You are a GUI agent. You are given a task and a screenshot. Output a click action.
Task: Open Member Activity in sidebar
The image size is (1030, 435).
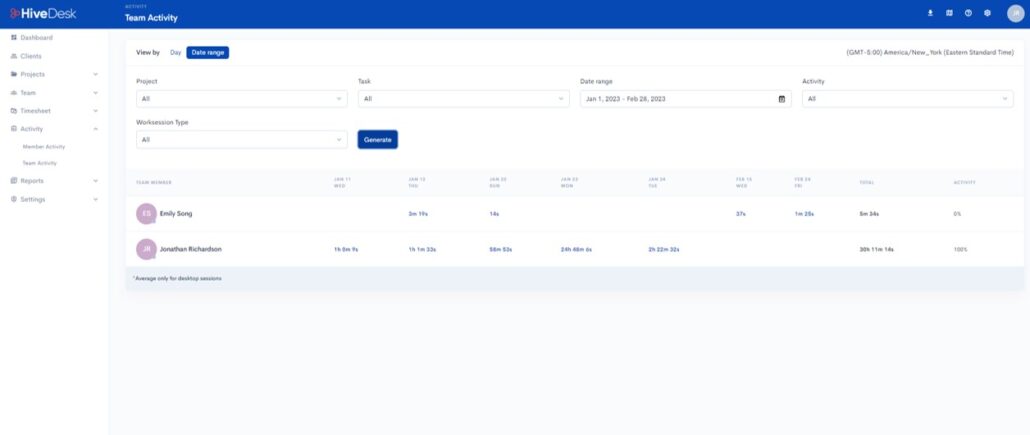(x=44, y=147)
